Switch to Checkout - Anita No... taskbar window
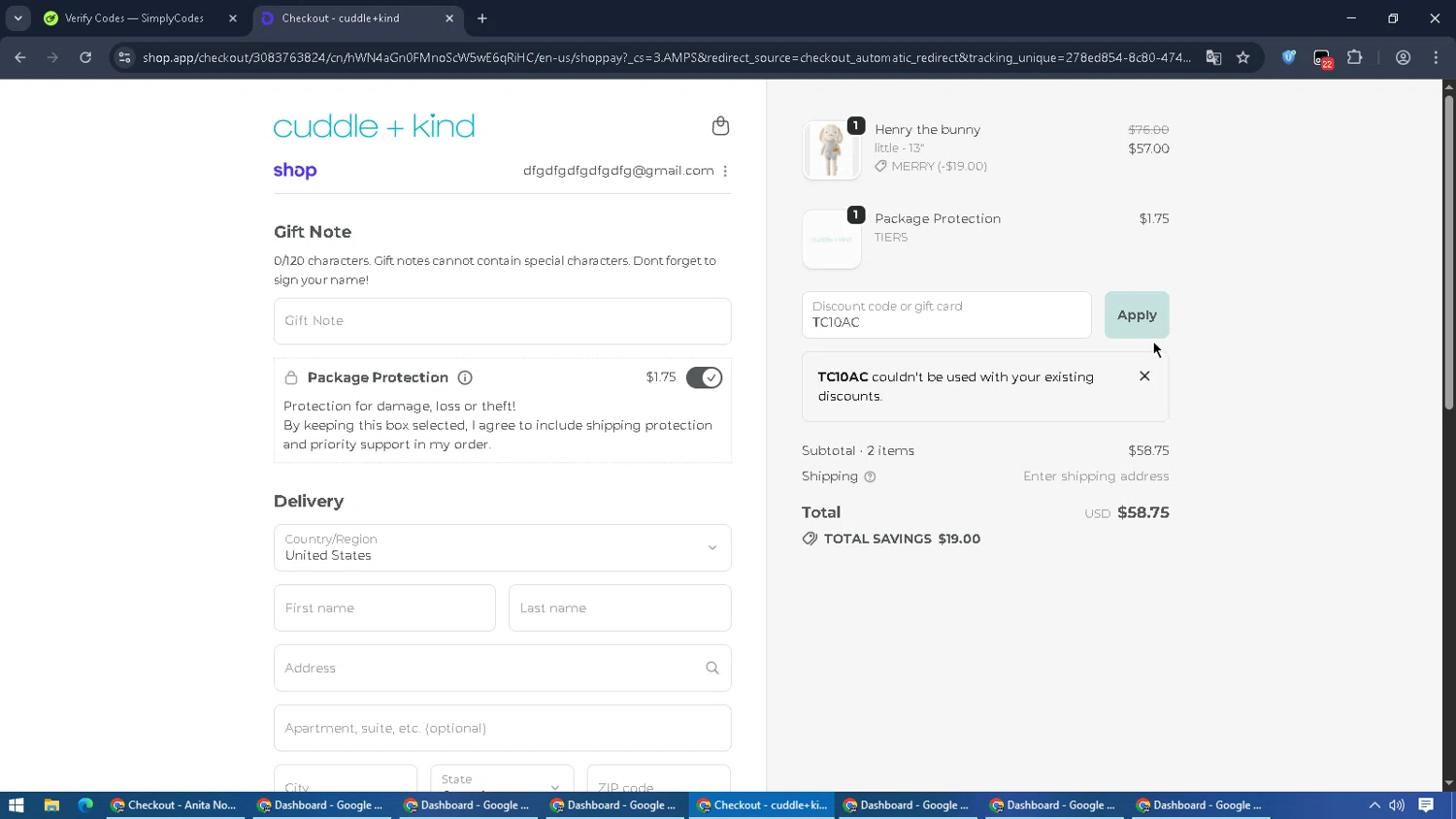Viewport: 1456px width, 819px height. [x=174, y=804]
